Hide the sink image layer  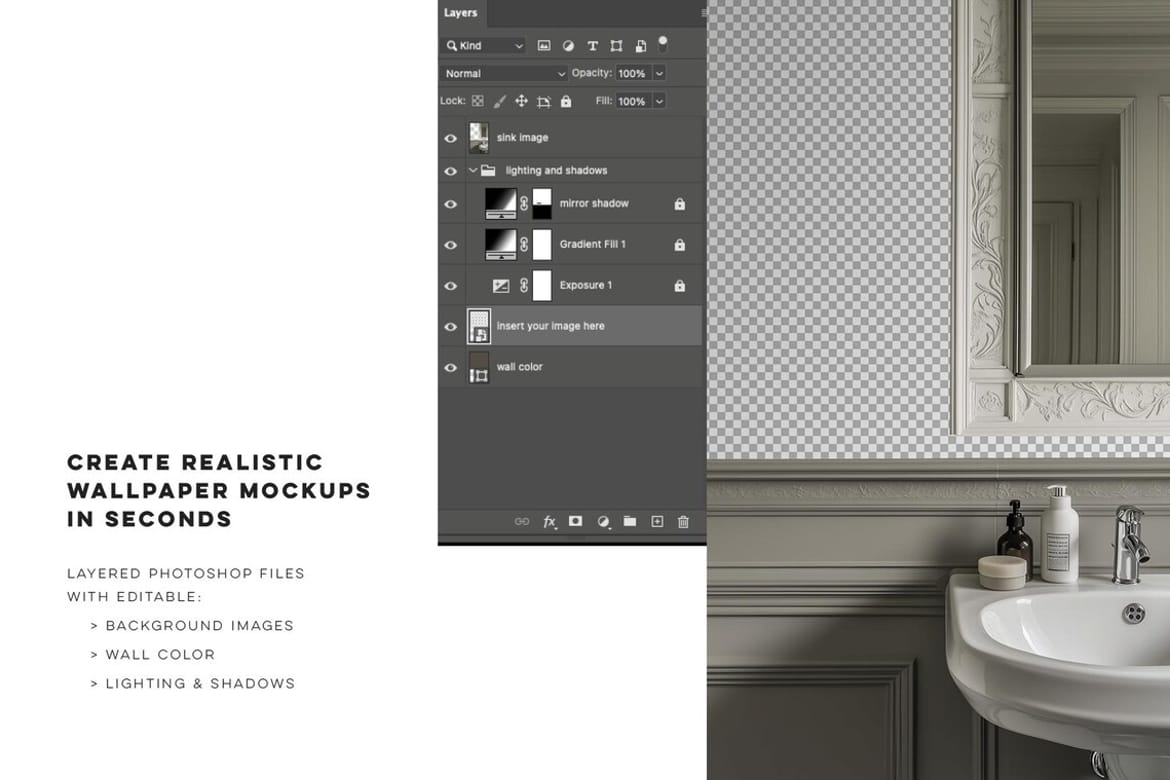pos(451,138)
